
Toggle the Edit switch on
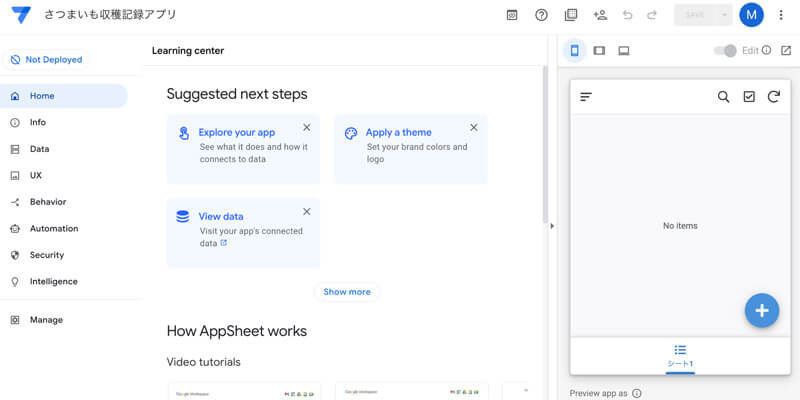pyautogui.click(x=725, y=50)
